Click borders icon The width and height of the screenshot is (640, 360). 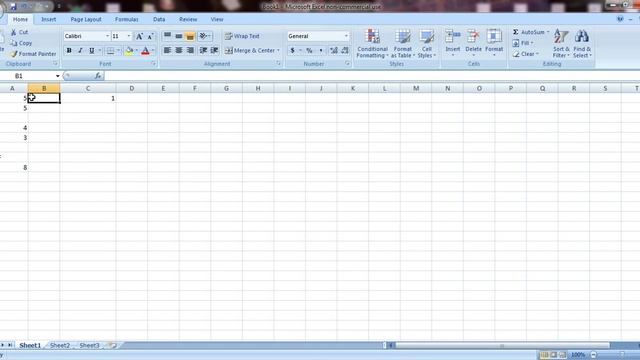110,51
